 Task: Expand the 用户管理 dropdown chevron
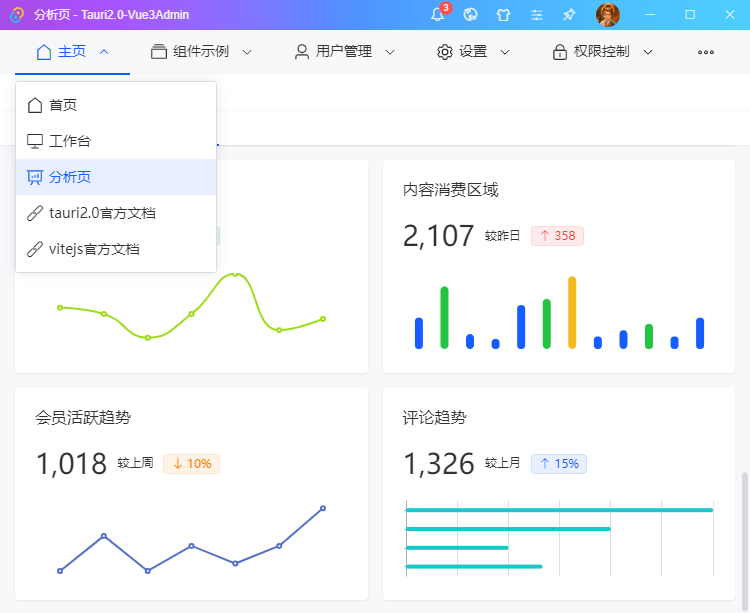click(x=390, y=52)
